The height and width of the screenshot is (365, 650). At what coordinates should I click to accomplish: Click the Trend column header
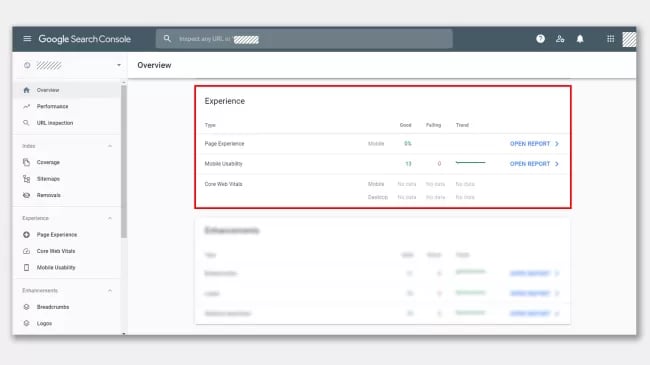point(462,125)
